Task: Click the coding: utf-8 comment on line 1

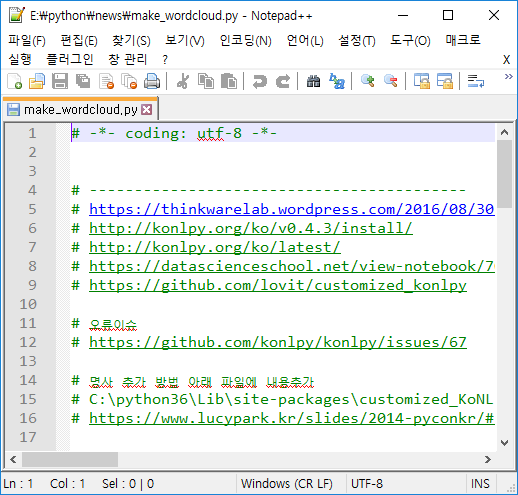Action: [x=174, y=133]
